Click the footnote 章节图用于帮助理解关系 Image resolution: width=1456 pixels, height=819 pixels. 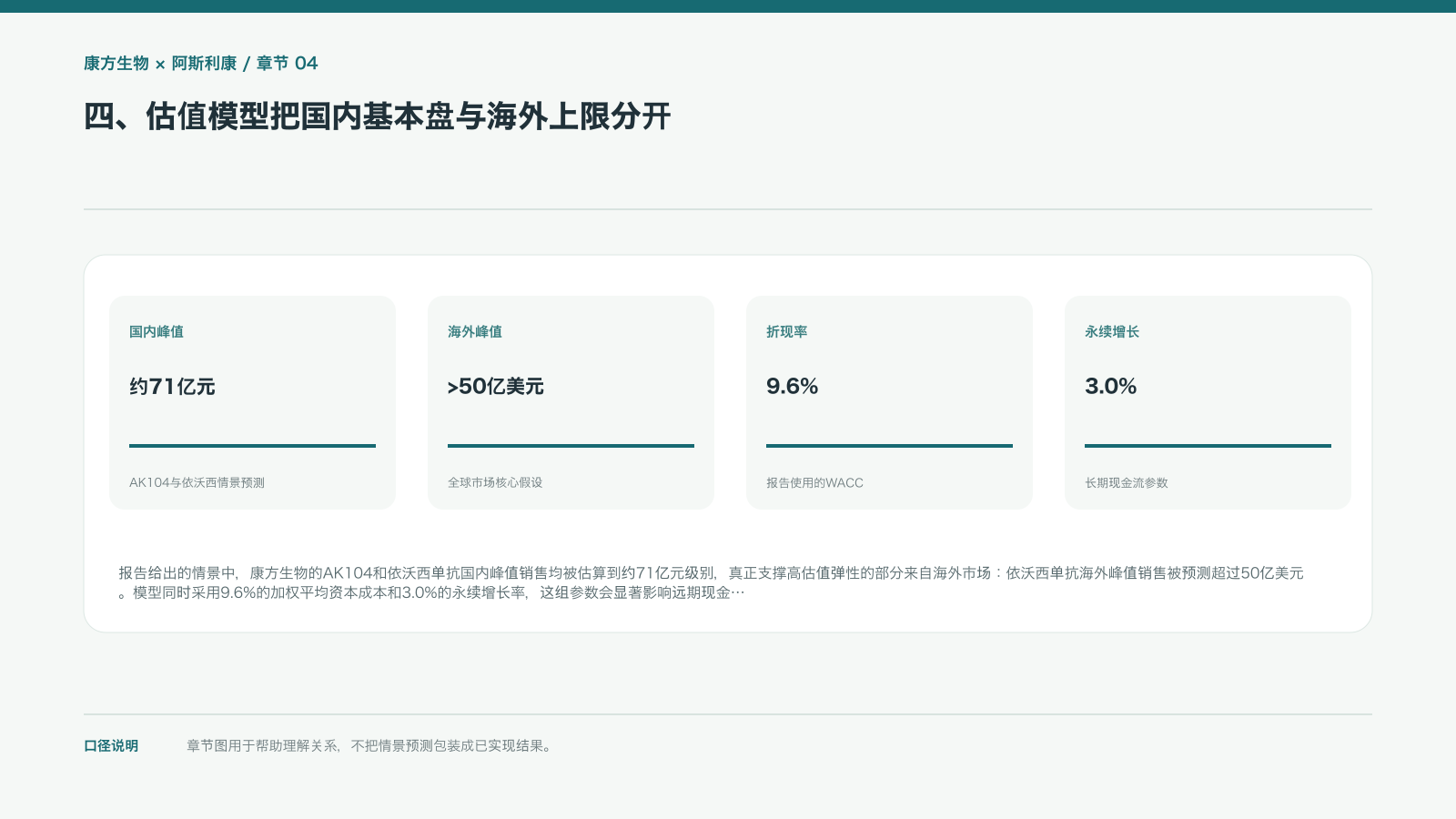369,745
